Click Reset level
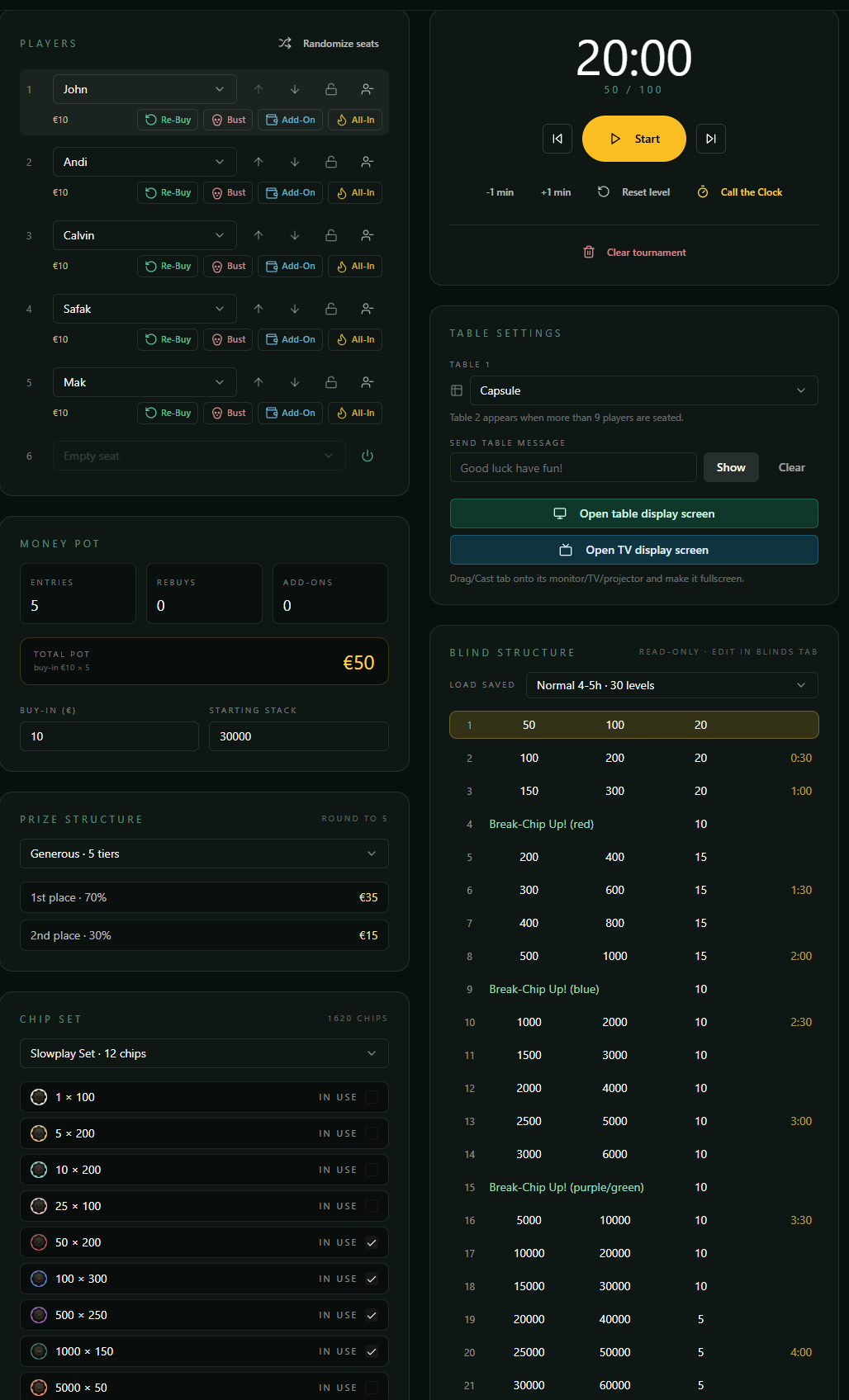This screenshot has height=1400, width=849. [633, 192]
